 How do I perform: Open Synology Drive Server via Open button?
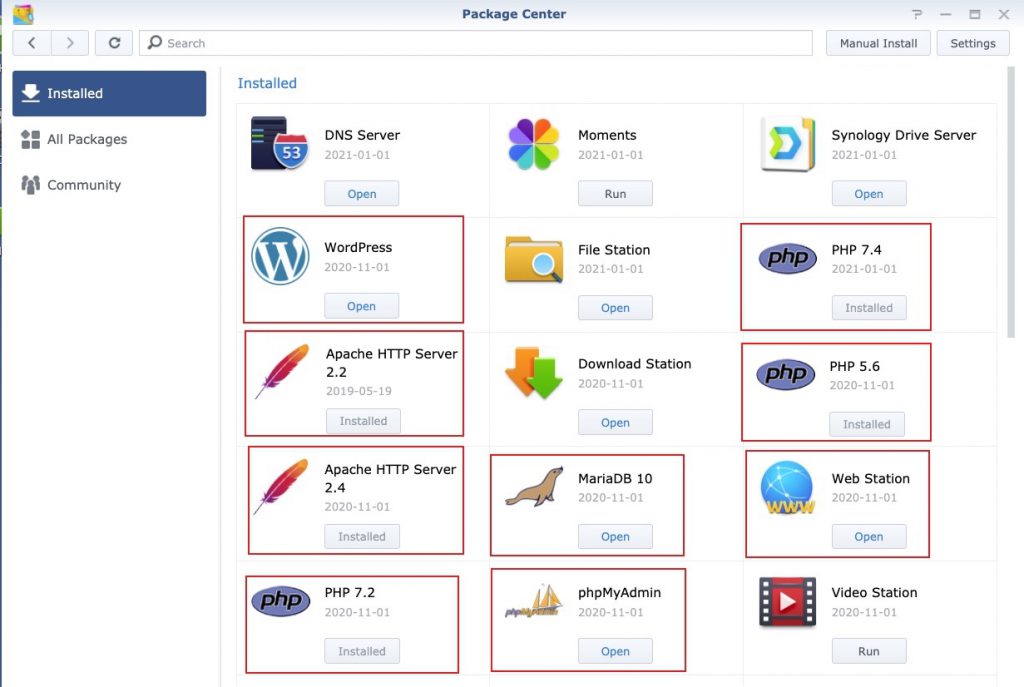869,194
